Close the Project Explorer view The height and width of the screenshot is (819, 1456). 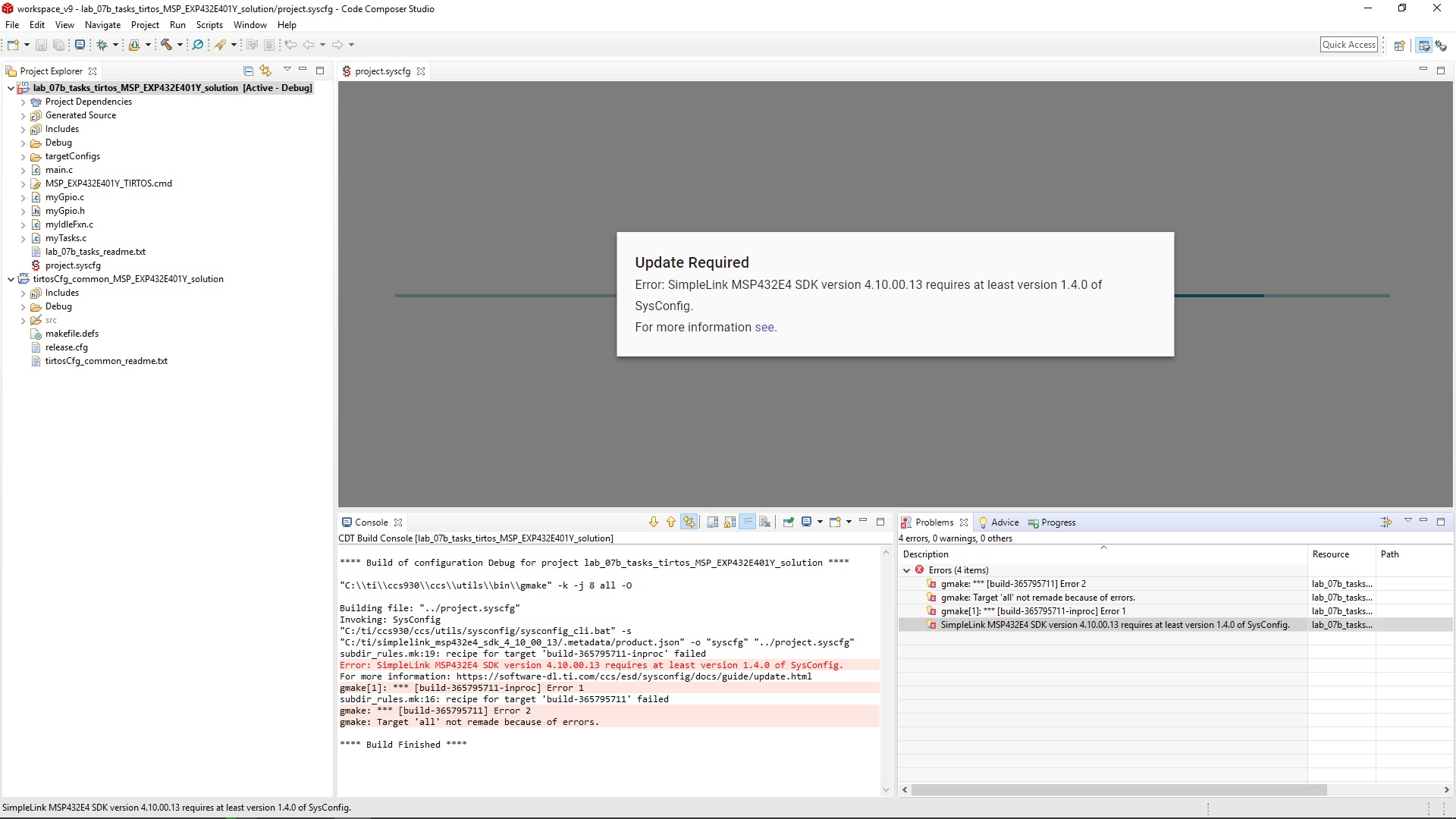[x=93, y=71]
